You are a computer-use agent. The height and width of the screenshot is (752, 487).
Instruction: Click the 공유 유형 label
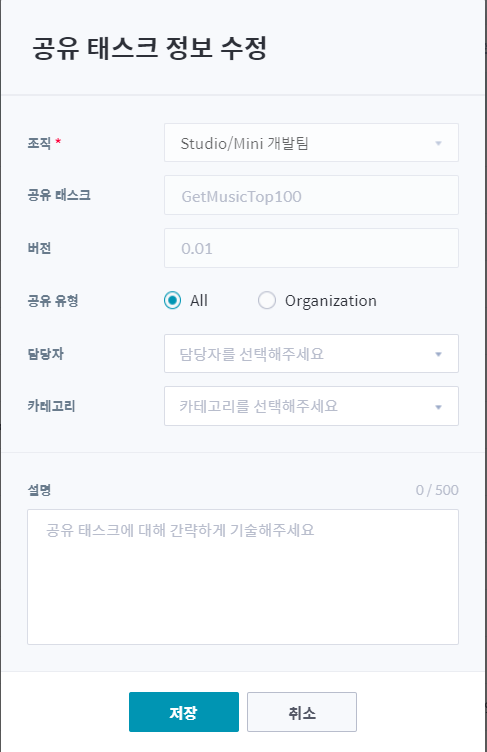53,301
